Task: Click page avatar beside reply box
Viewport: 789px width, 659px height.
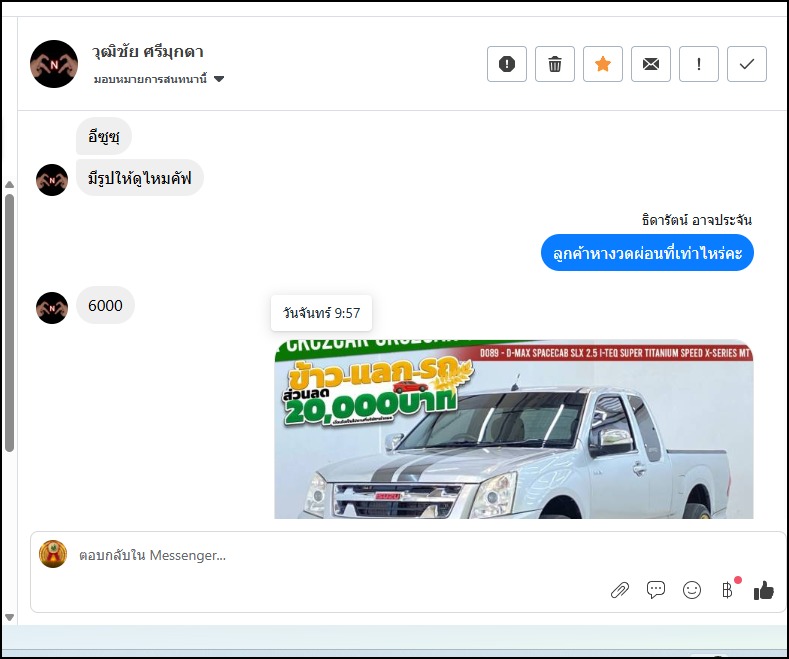Action: [53, 554]
